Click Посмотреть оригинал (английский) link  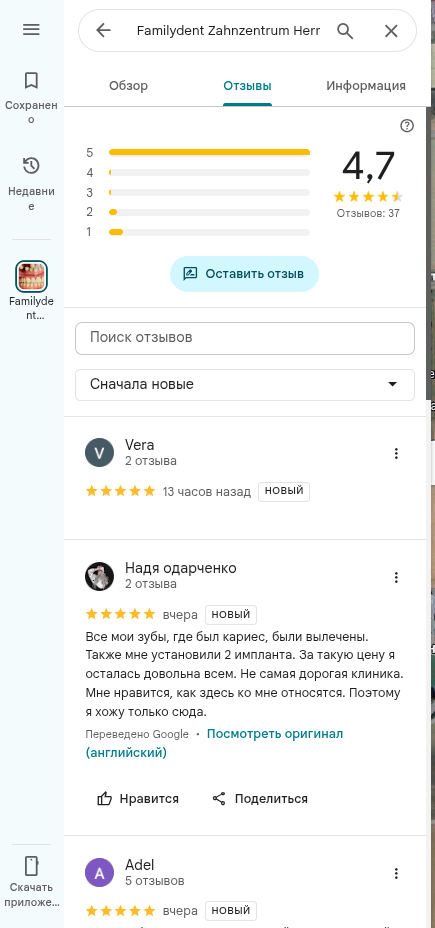[x=214, y=743]
